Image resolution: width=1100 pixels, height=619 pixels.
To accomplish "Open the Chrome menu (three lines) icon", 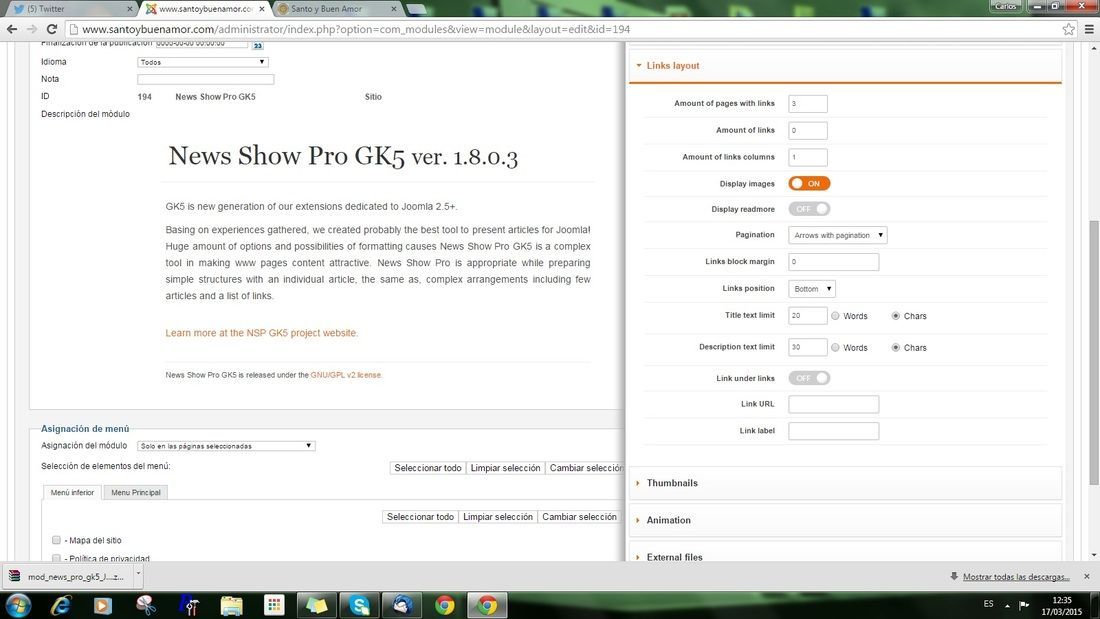I will (x=1089, y=29).
